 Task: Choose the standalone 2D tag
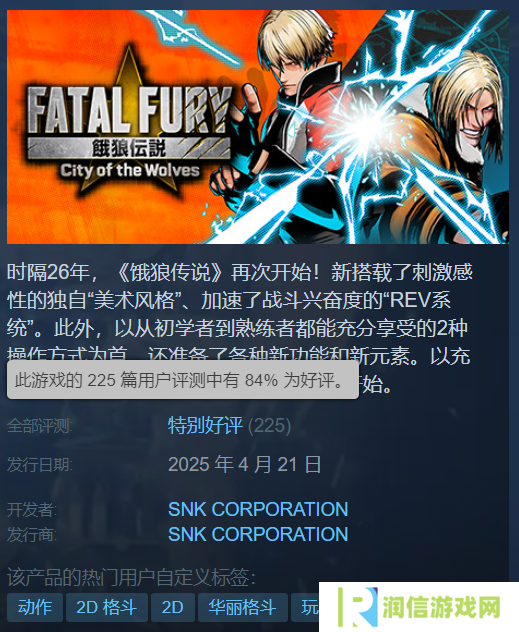pyautogui.click(x=173, y=607)
